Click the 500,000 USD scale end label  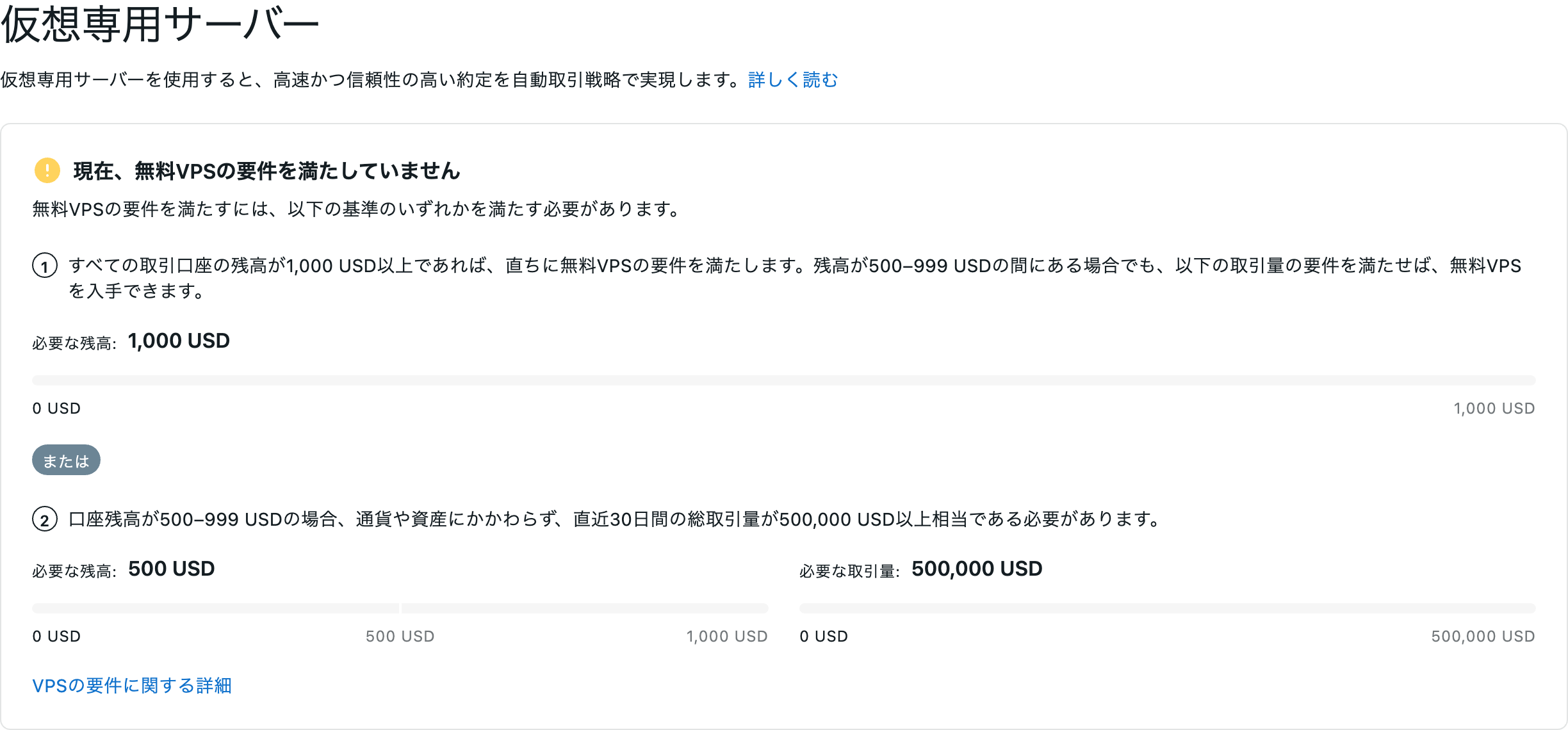[1483, 637]
